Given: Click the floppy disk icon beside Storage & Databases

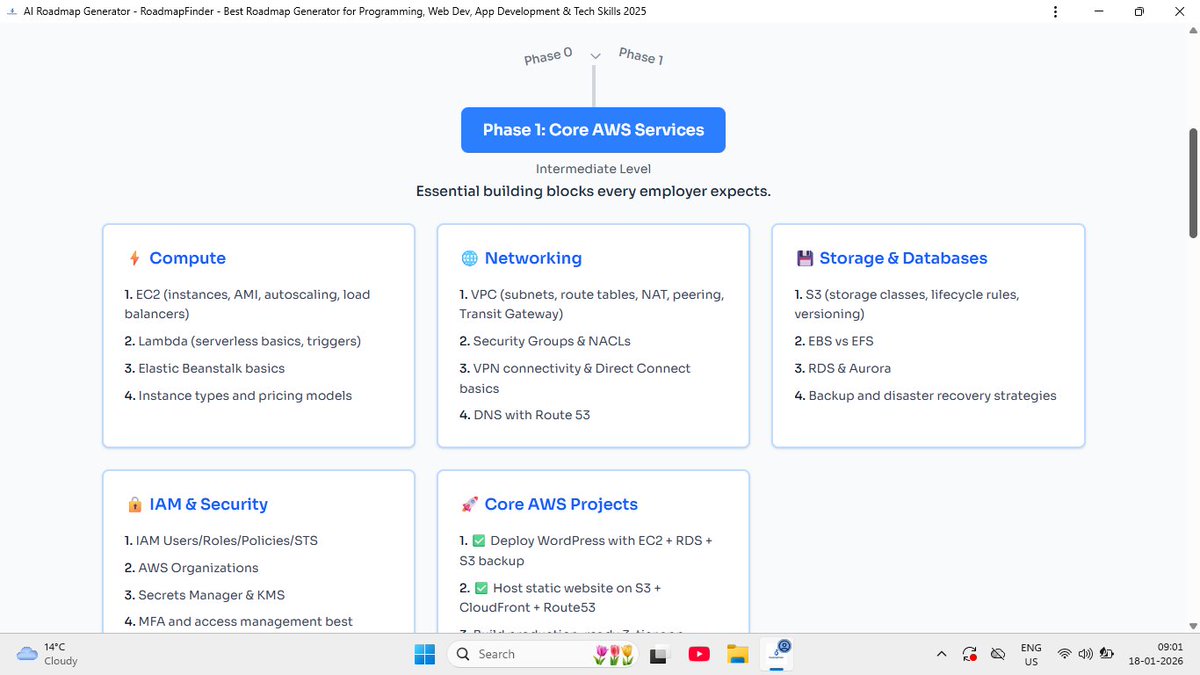Looking at the screenshot, I should [x=804, y=258].
